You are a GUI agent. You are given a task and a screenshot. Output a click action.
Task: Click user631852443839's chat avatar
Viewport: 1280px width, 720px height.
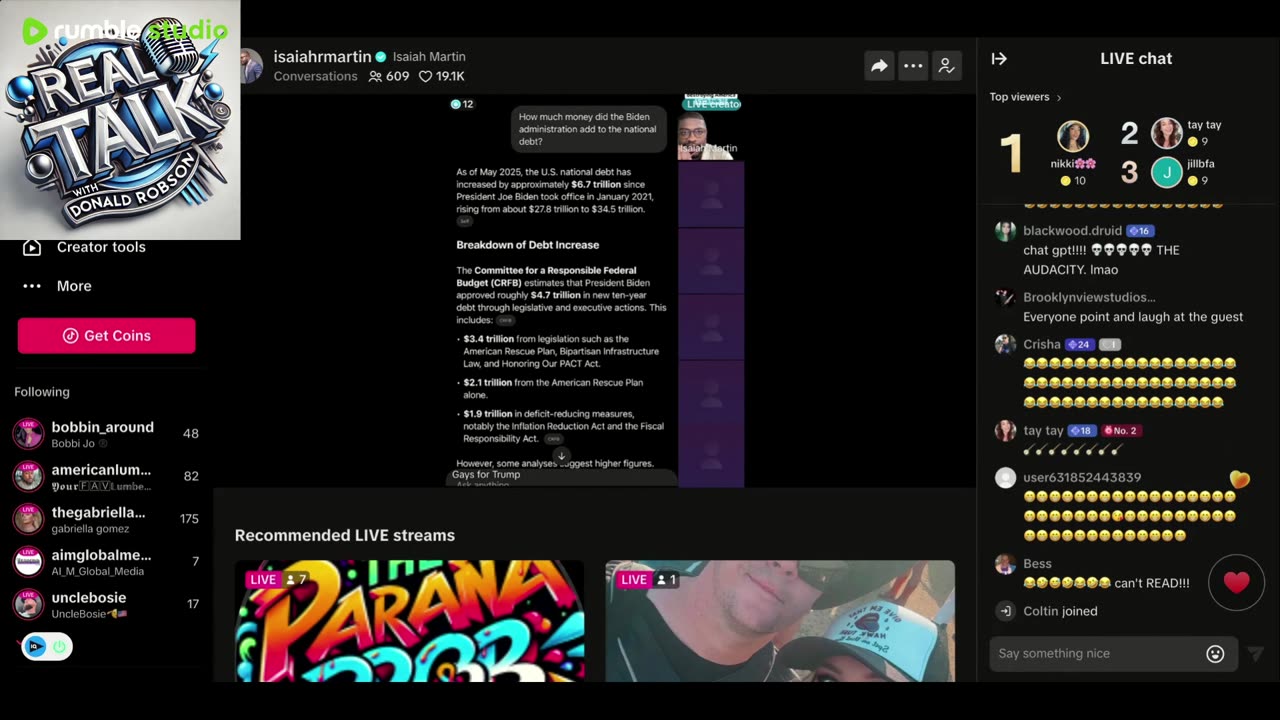pyautogui.click(x=1005, y=478)
